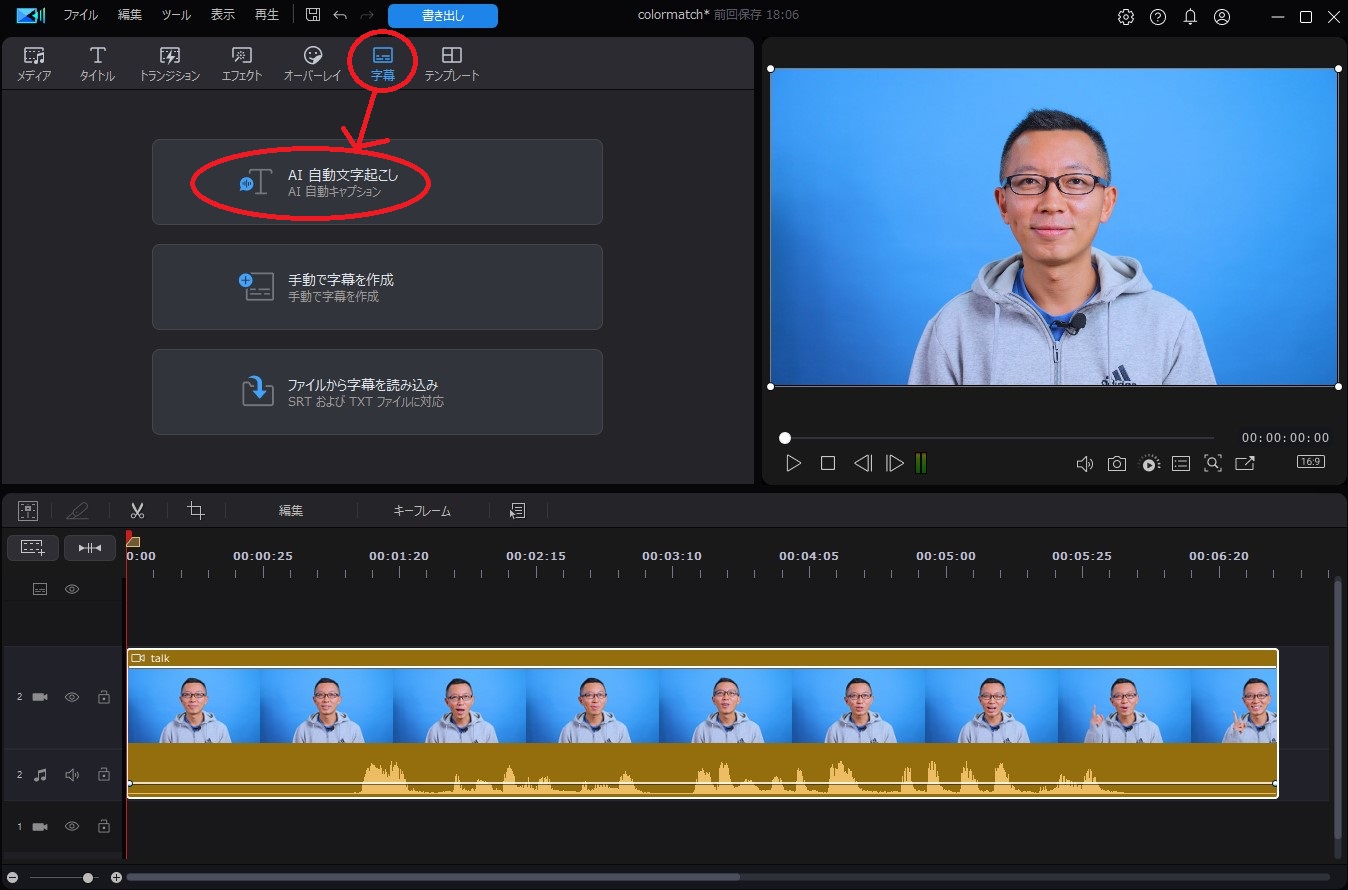Switch to the エフェクト tab
The image size is (1348, 890).
click(240, 62)
